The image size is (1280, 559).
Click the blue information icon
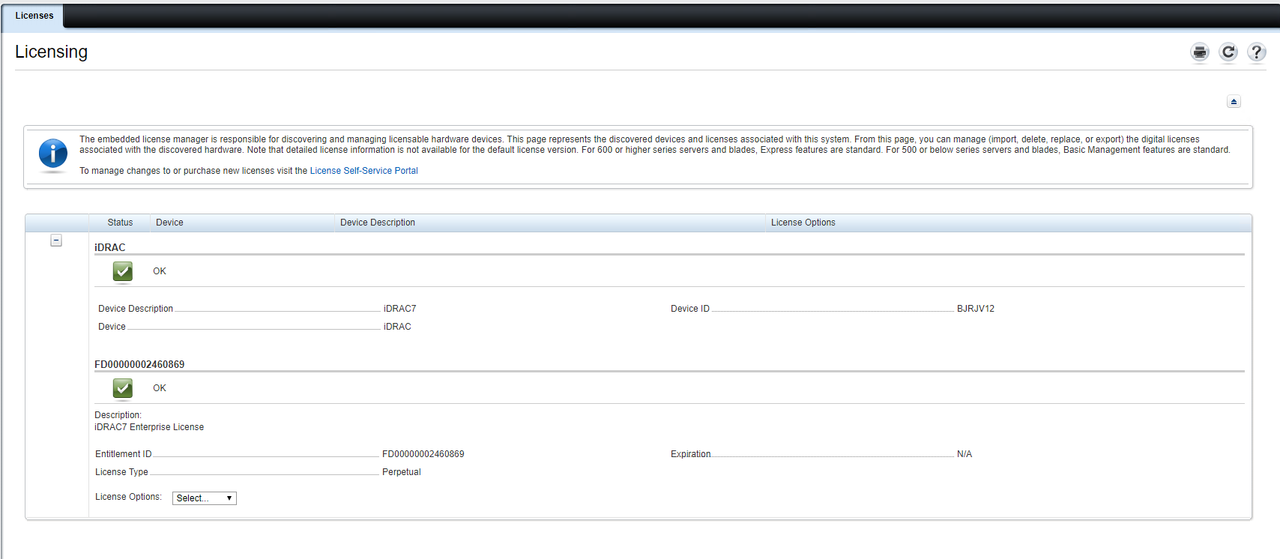pos(53,155)
